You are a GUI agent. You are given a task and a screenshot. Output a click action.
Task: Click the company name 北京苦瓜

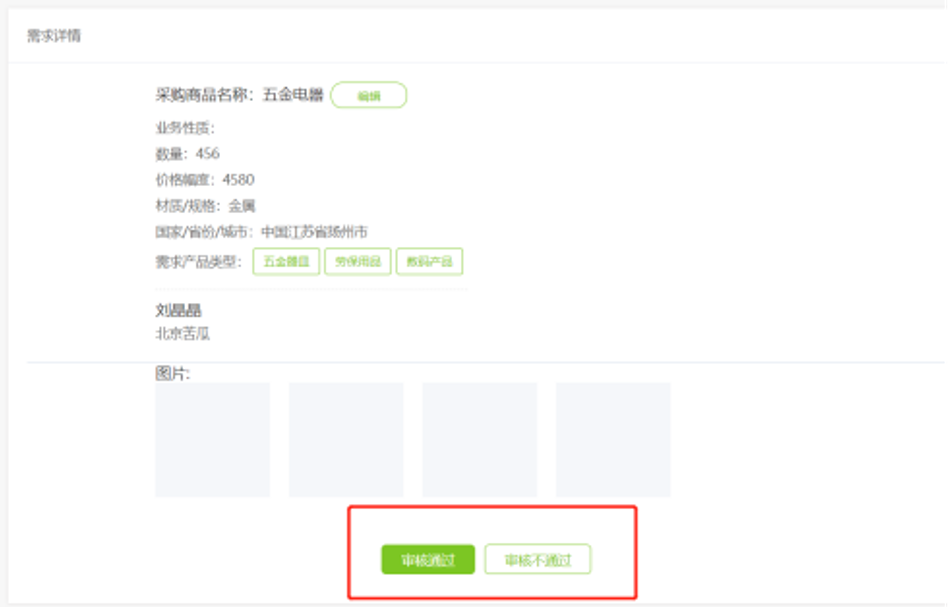click(x=182, y=334)
